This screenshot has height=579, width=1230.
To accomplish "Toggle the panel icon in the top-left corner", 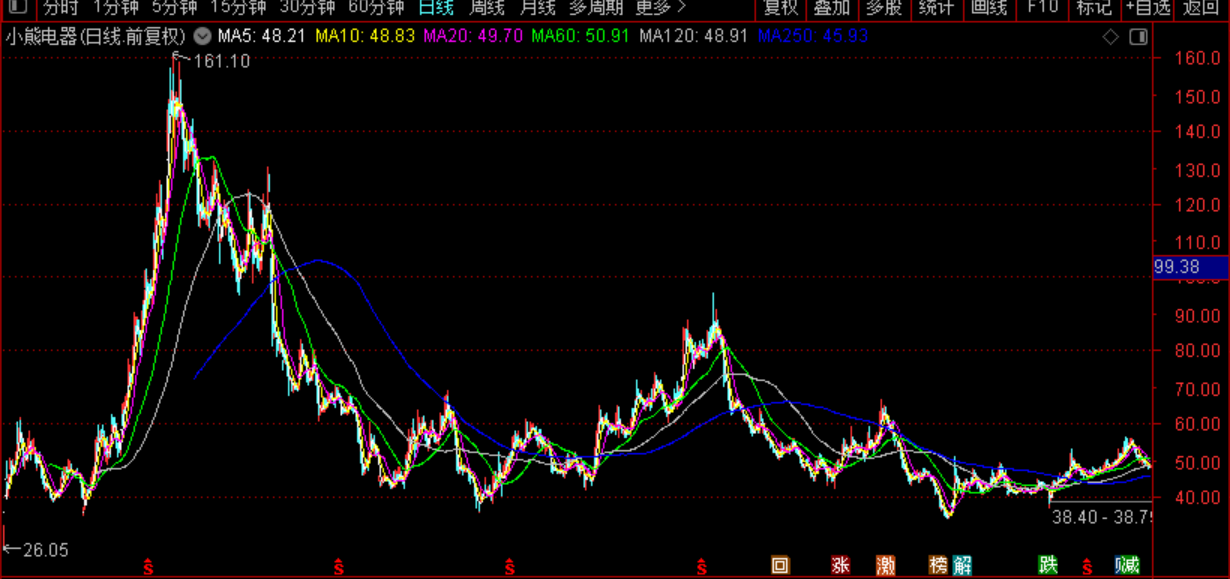I will click(x=17, y=8).
